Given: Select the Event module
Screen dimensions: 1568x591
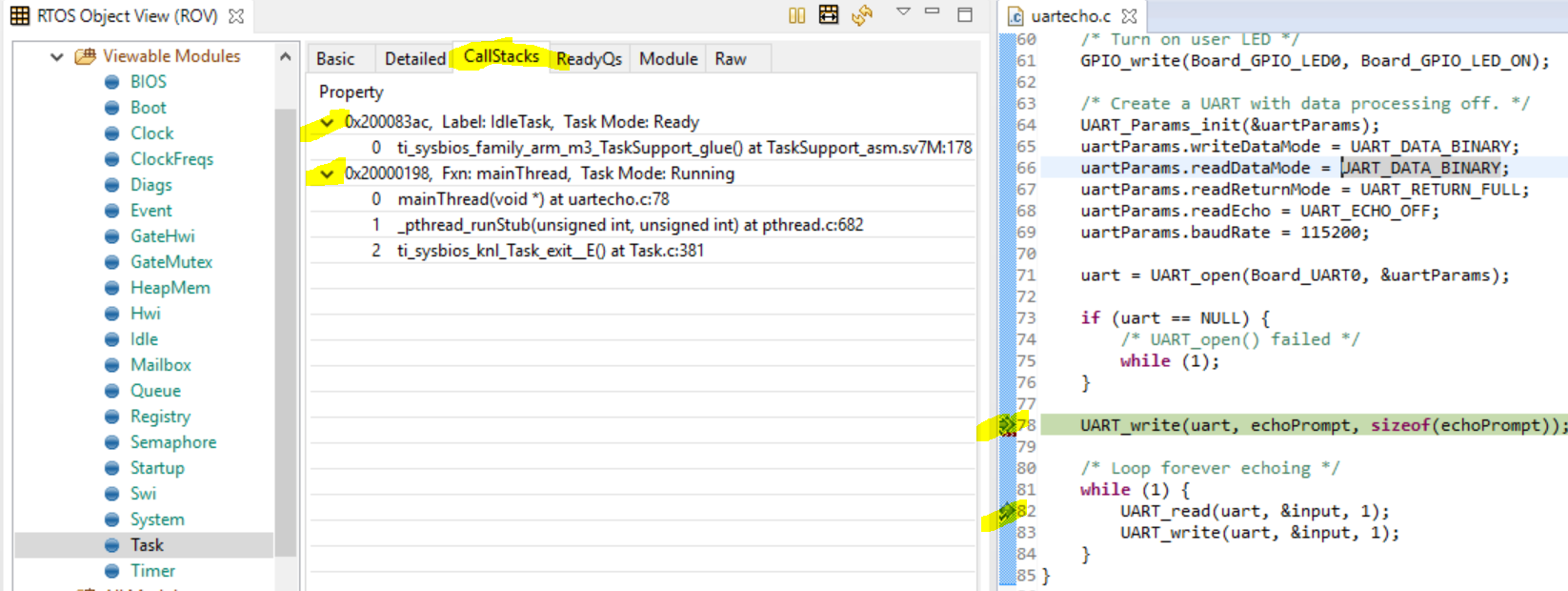Looking at the screenshot, I should pos(151,211).
